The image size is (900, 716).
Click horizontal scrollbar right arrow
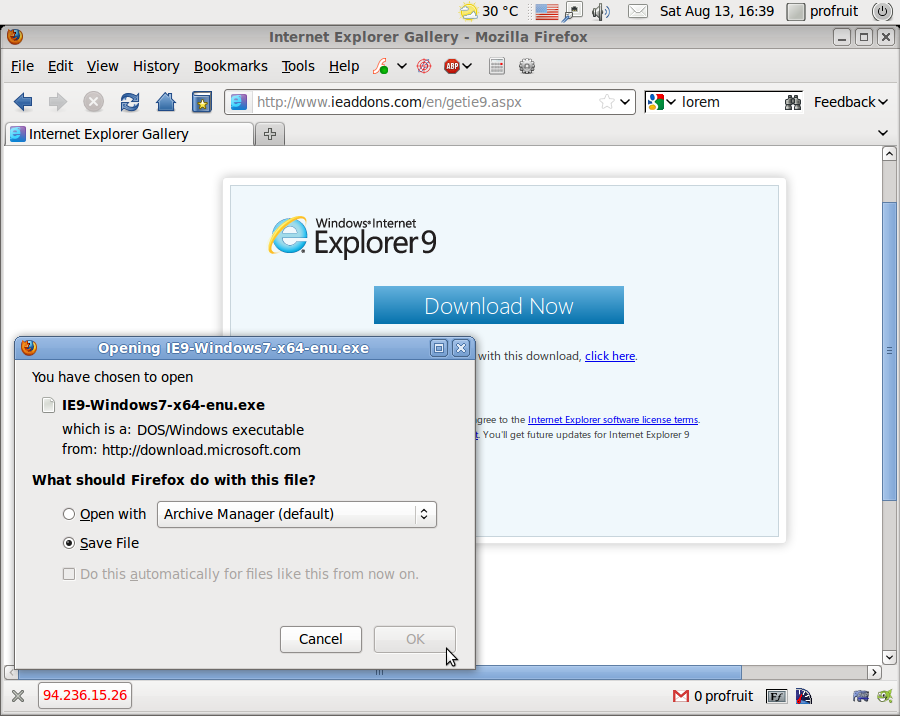click(874, 672)
